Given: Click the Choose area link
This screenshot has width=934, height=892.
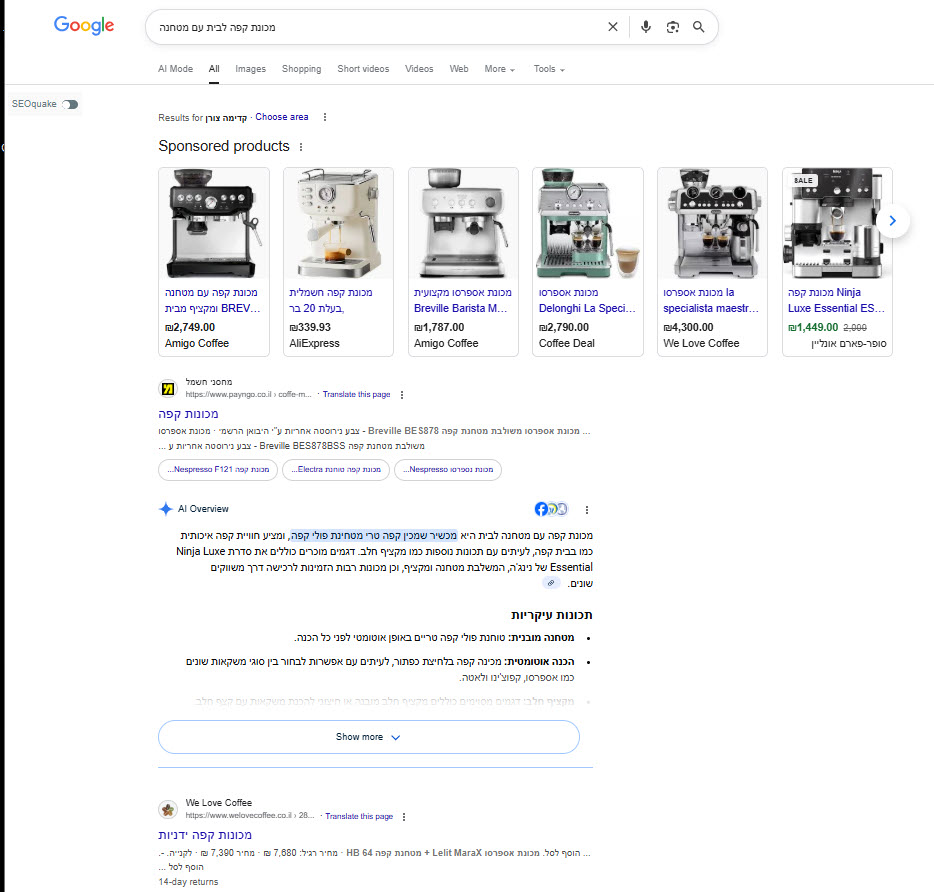Looking at the screenshot, I should (x=281, y=117).
